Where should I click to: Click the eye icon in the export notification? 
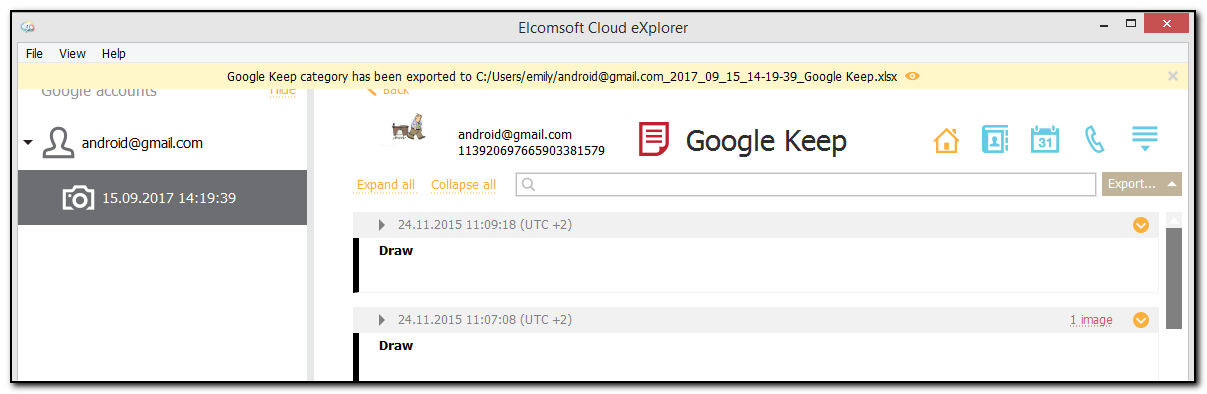coord(912,76)
